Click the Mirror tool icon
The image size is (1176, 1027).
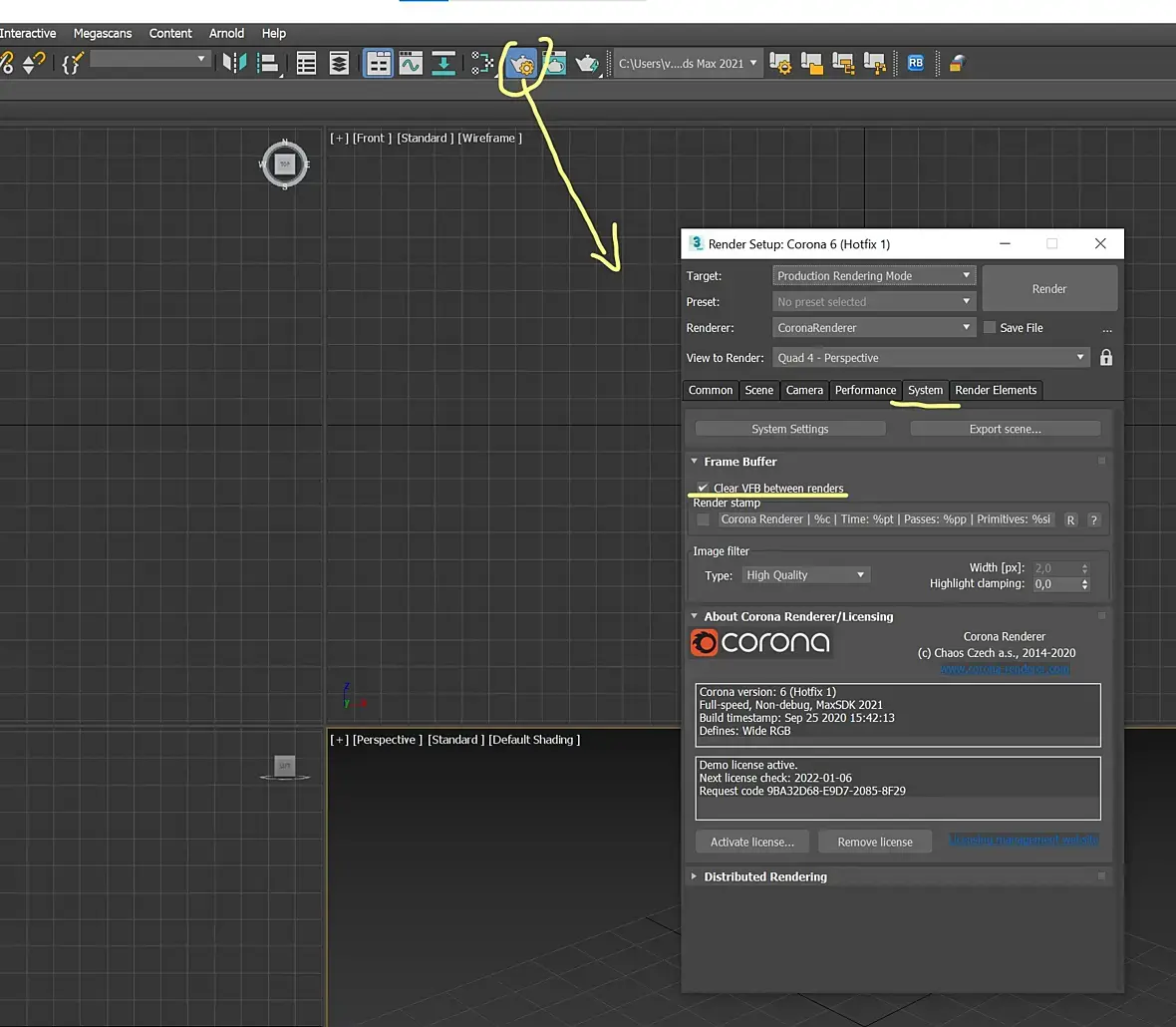234,64
